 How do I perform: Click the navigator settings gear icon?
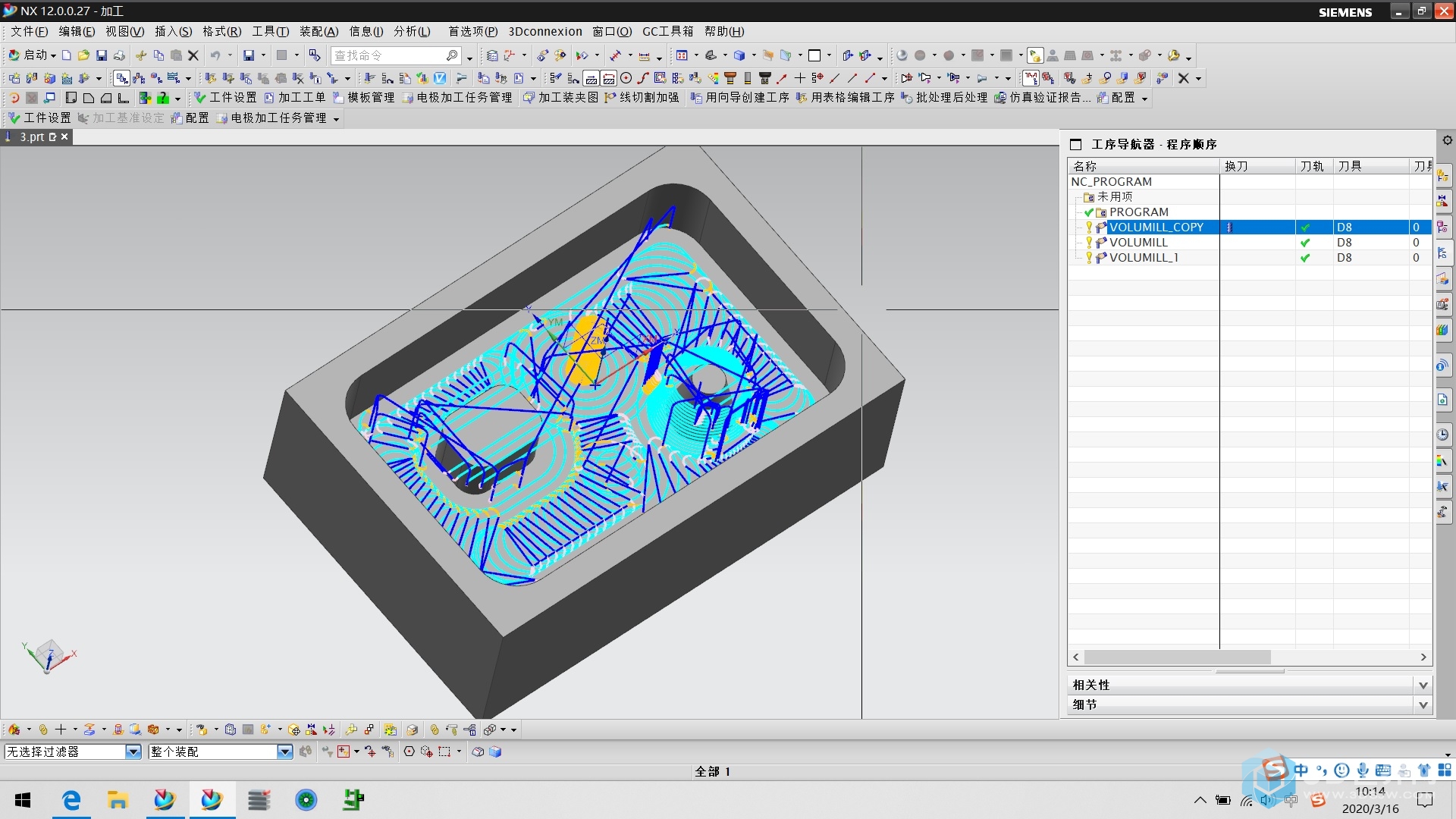pyautogui.click(x=1447, y=140)
